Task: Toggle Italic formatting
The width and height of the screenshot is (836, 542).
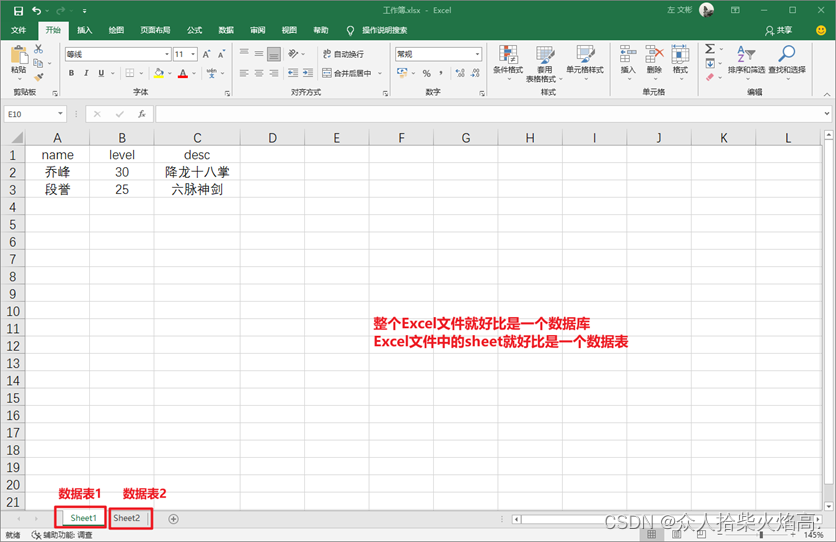Action: click(86, 73)
